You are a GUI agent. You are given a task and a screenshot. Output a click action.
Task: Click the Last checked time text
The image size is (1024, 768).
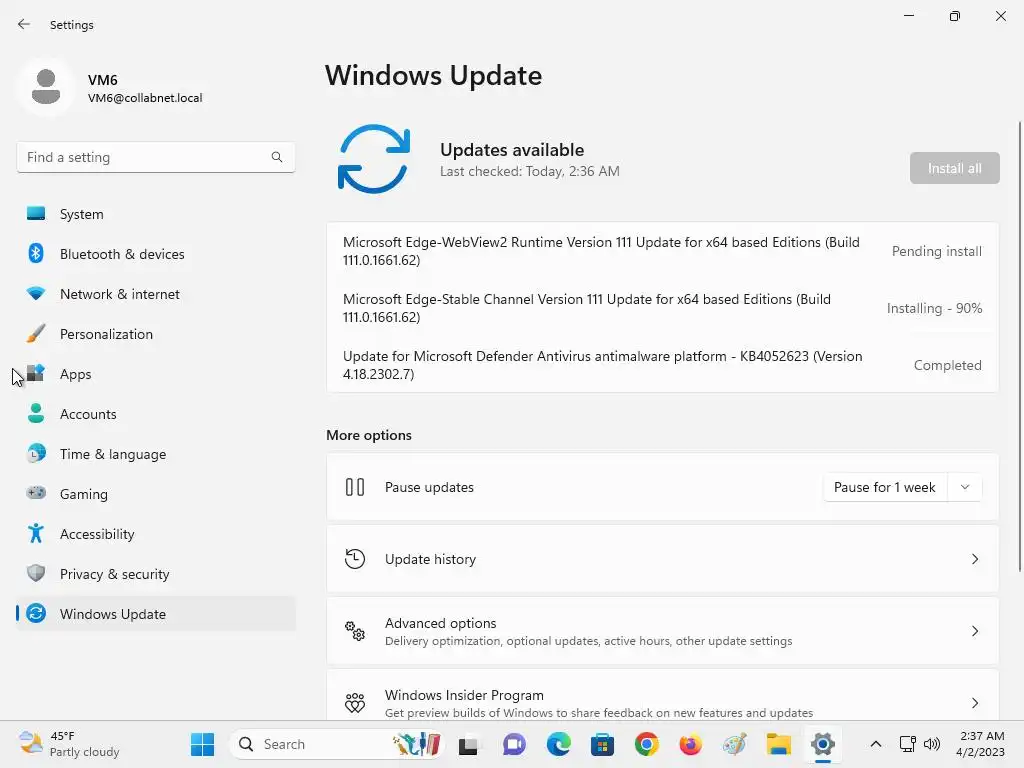click(x=530, y=171)
